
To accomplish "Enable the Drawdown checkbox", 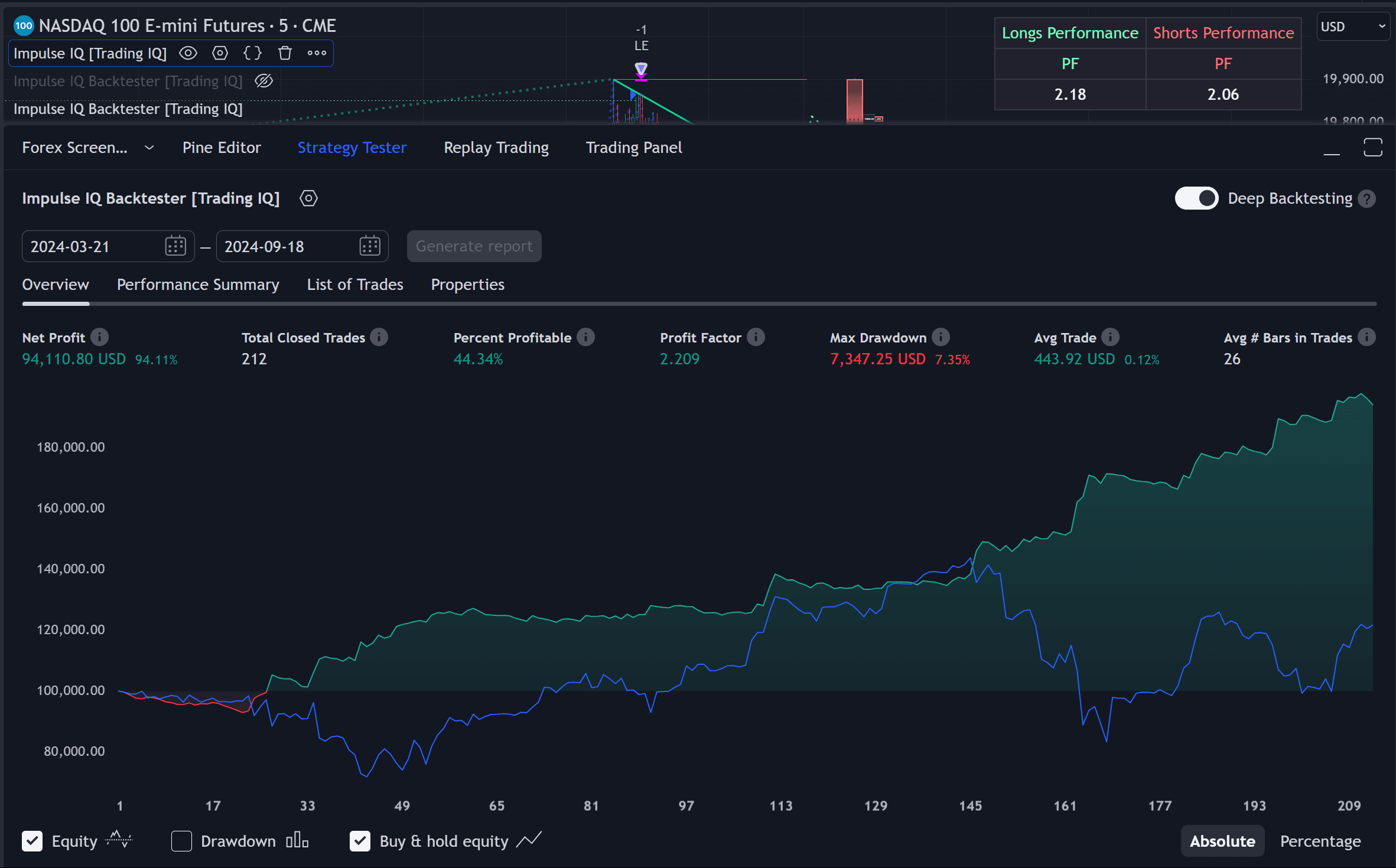I will click(x=181, y=841).
